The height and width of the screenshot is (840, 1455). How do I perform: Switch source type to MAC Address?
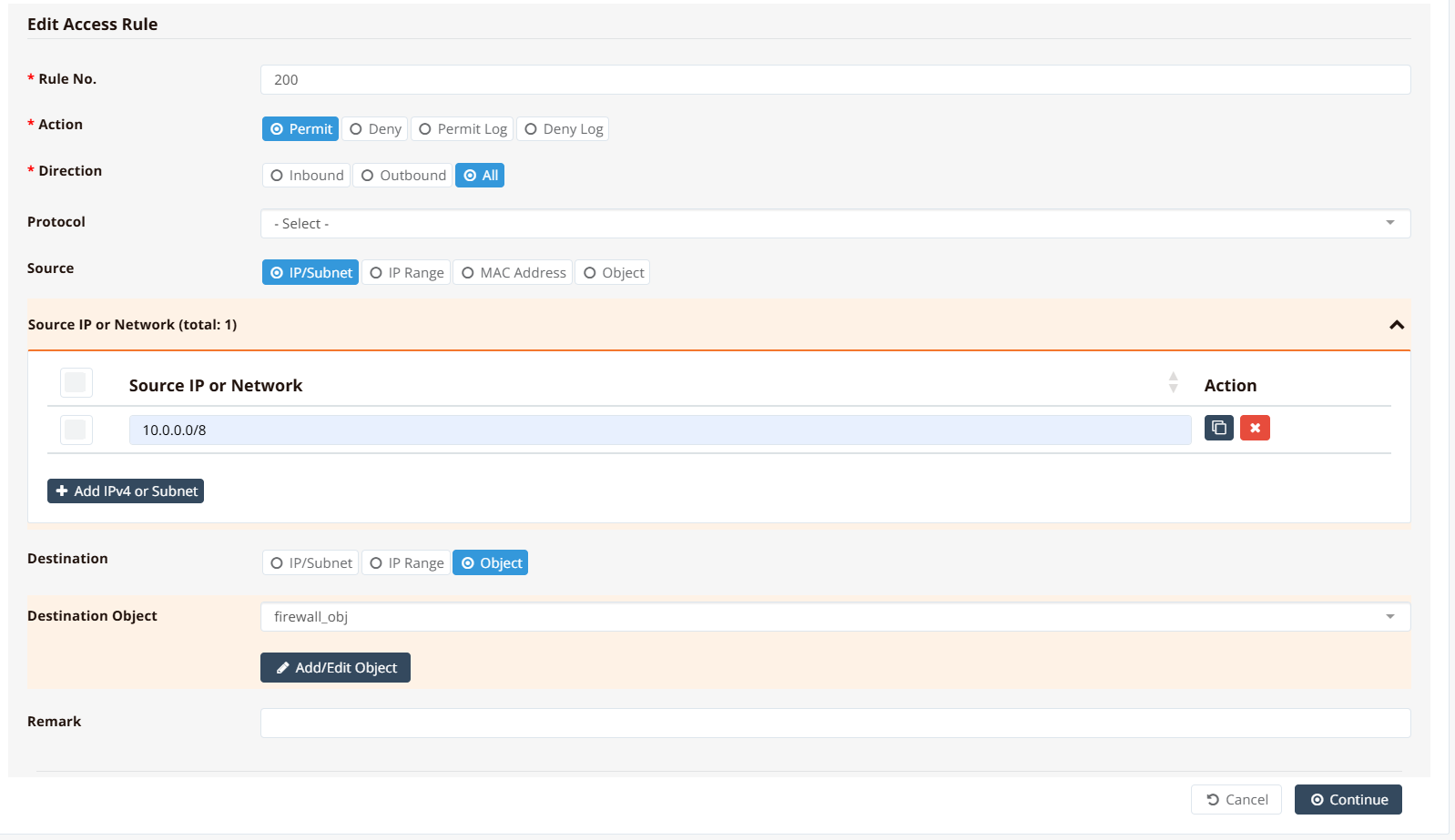(514, 273)
